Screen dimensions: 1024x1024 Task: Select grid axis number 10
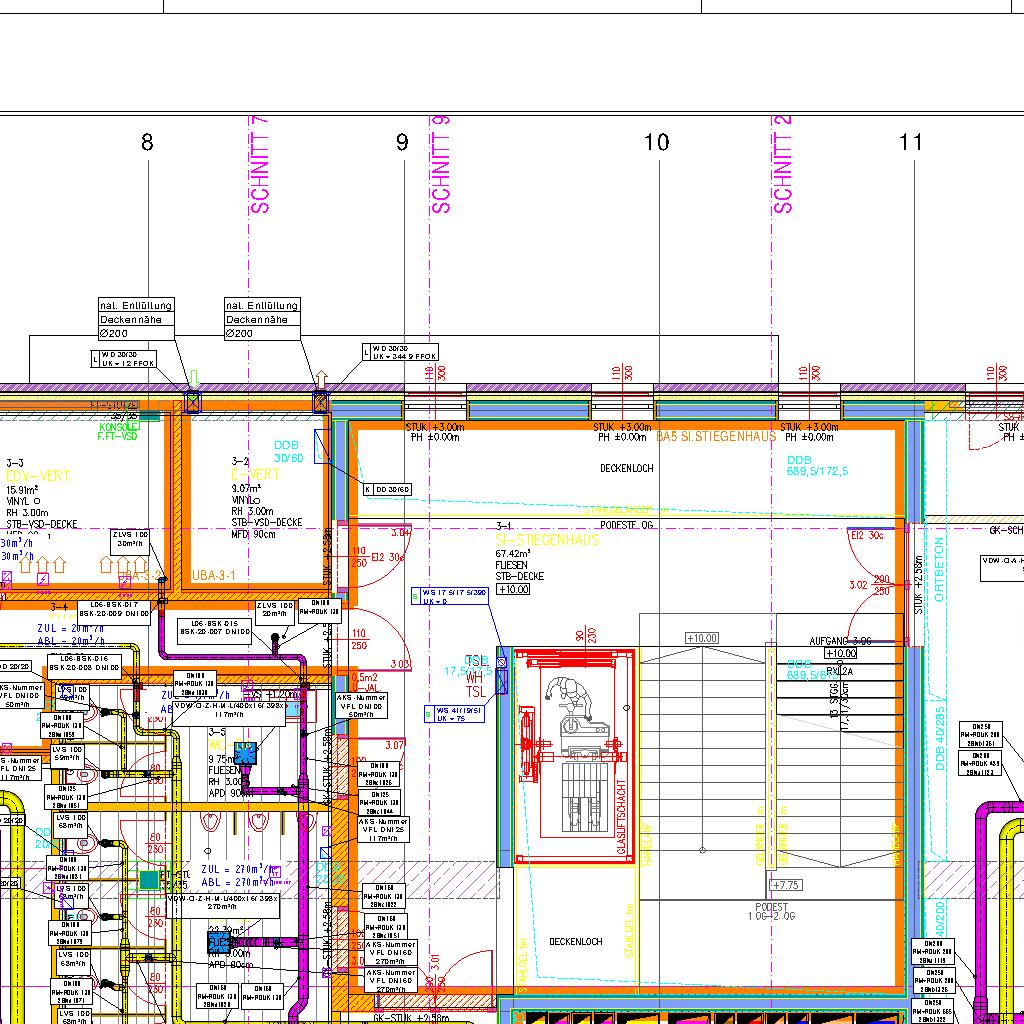point(656,142)
